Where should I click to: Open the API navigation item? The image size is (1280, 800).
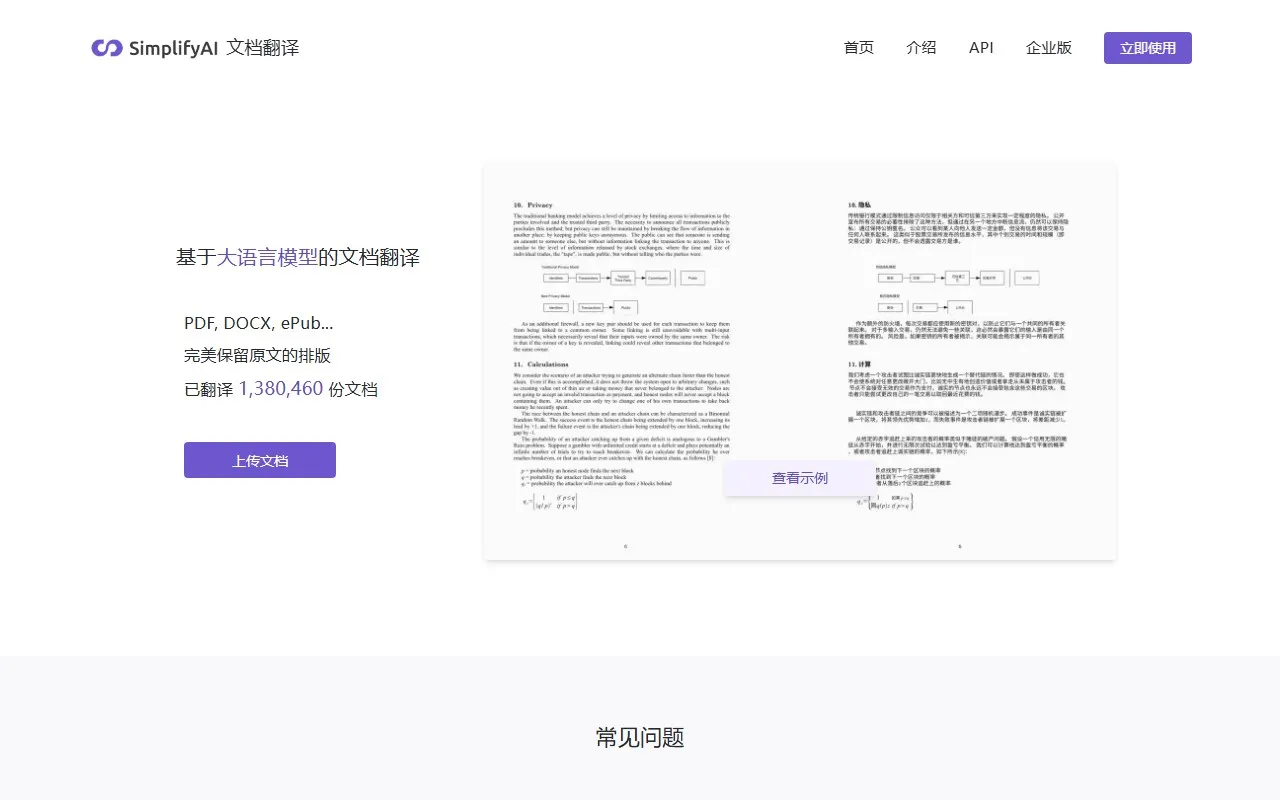(981, 47)
